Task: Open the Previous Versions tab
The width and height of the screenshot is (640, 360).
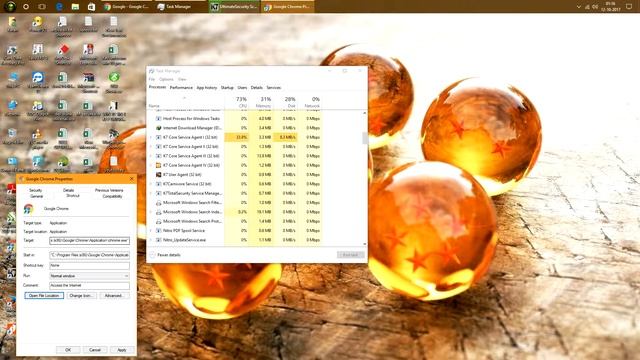Action: [x=109, y=191]
